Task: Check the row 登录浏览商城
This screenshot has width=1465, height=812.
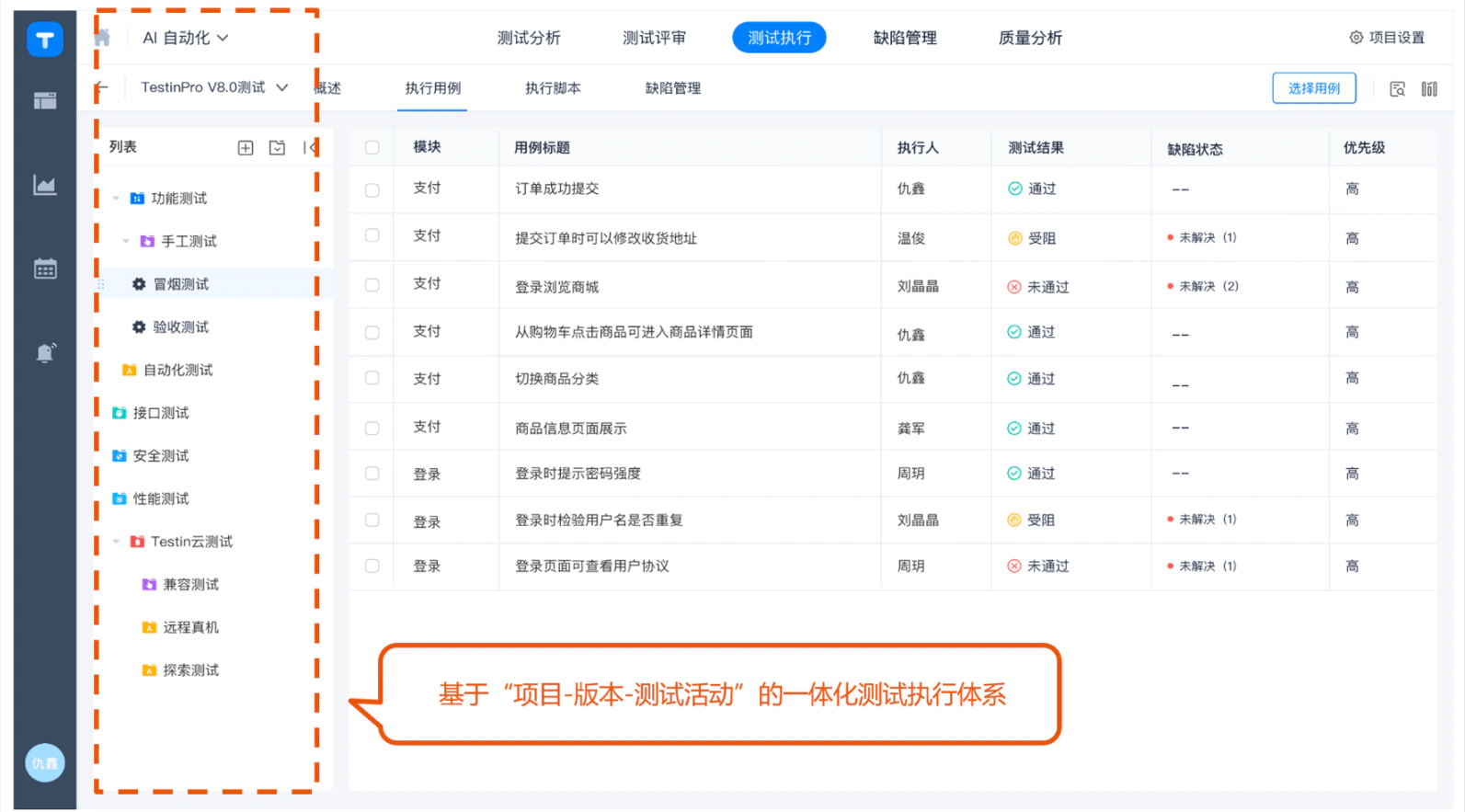Action: pos(372,285)
